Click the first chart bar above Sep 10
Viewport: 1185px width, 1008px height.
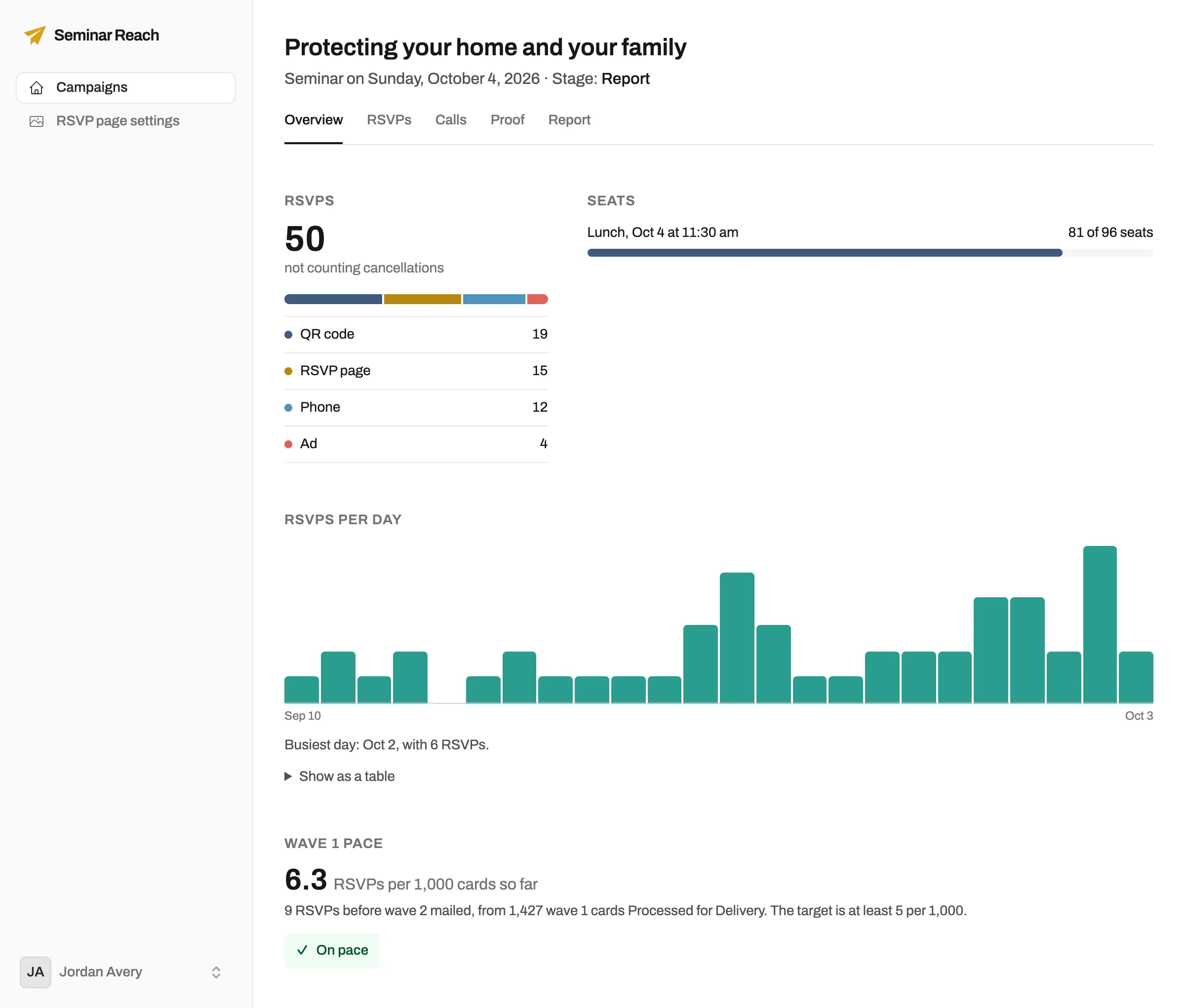(x=301, y=690)
